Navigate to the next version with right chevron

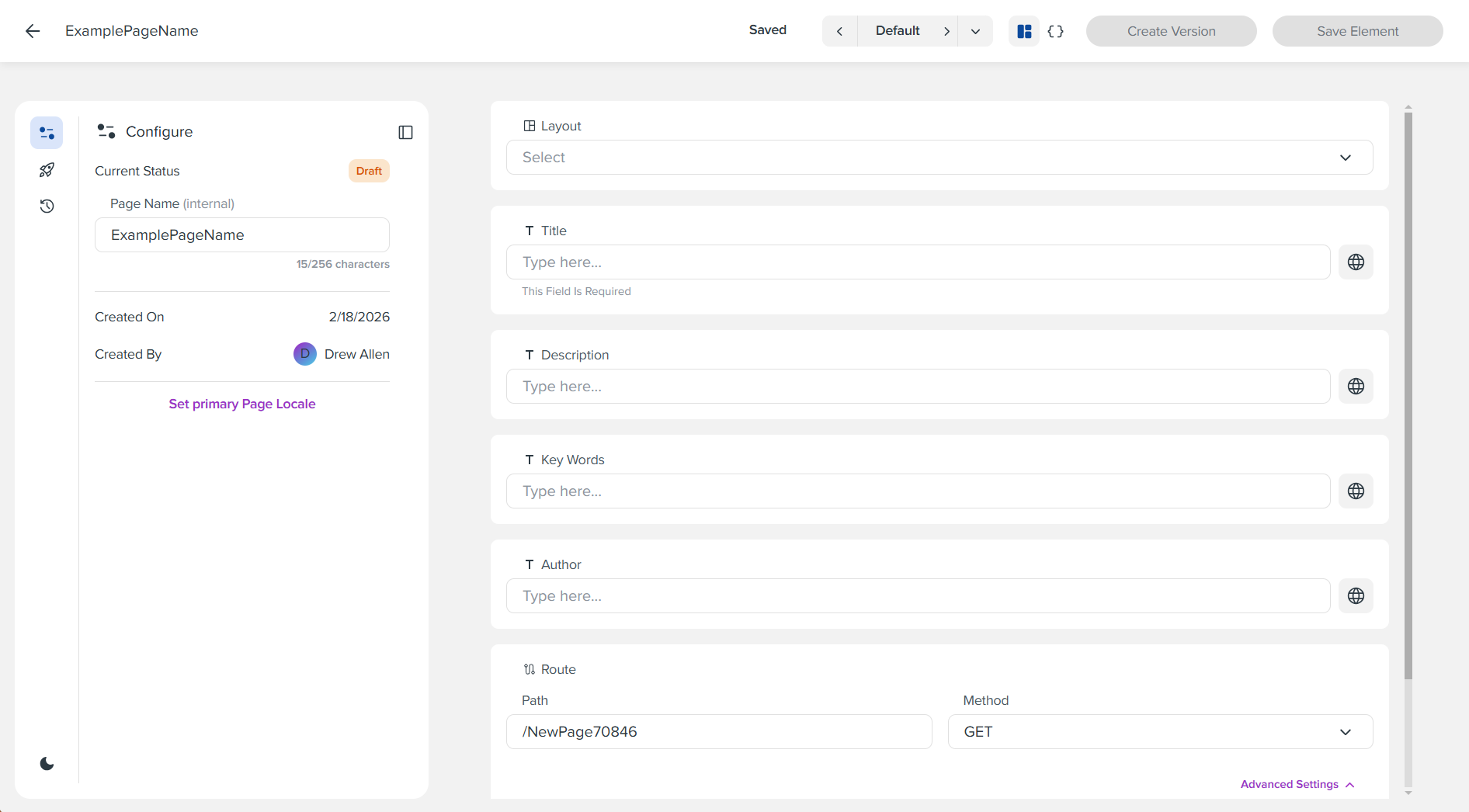pyautogui.click(x=948, y=31)
